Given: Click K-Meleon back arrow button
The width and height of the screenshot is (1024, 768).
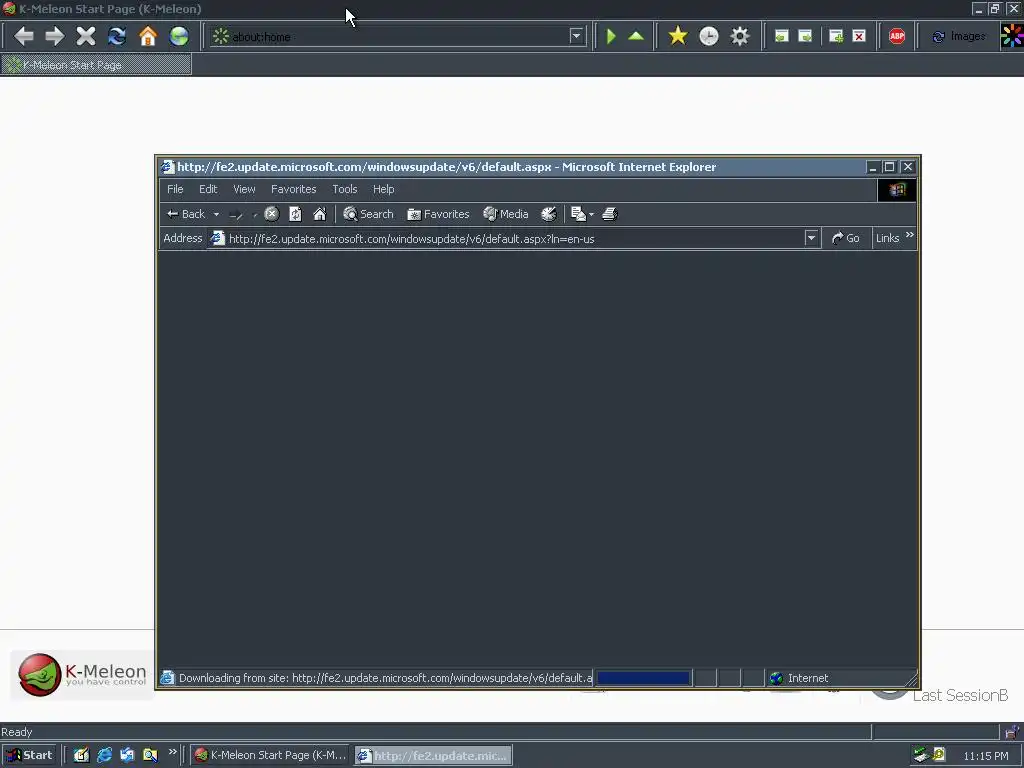Looking at the screenshot, I should coord(24,36).
